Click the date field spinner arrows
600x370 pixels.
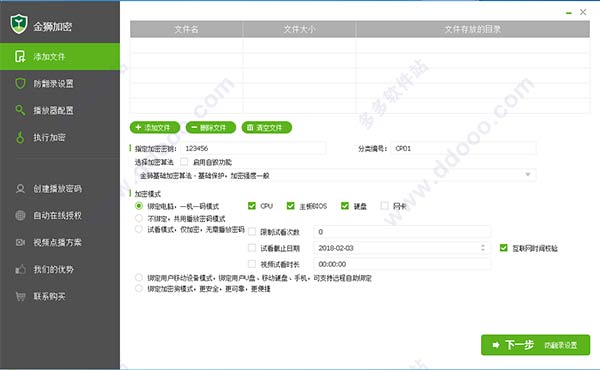(483, 248)
